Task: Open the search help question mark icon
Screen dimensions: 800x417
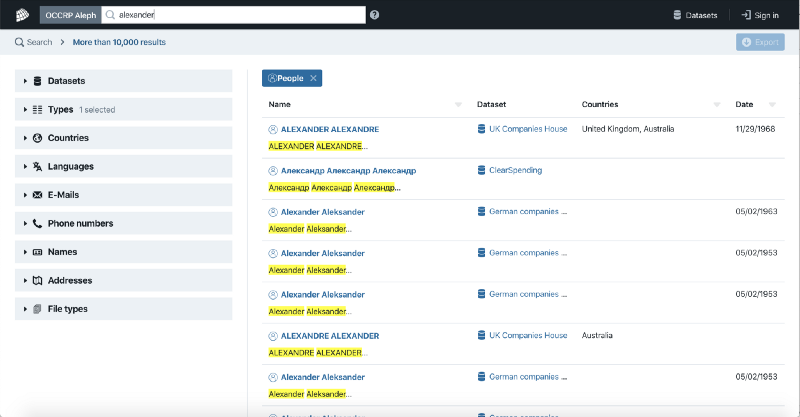Action: click(374, 15)
